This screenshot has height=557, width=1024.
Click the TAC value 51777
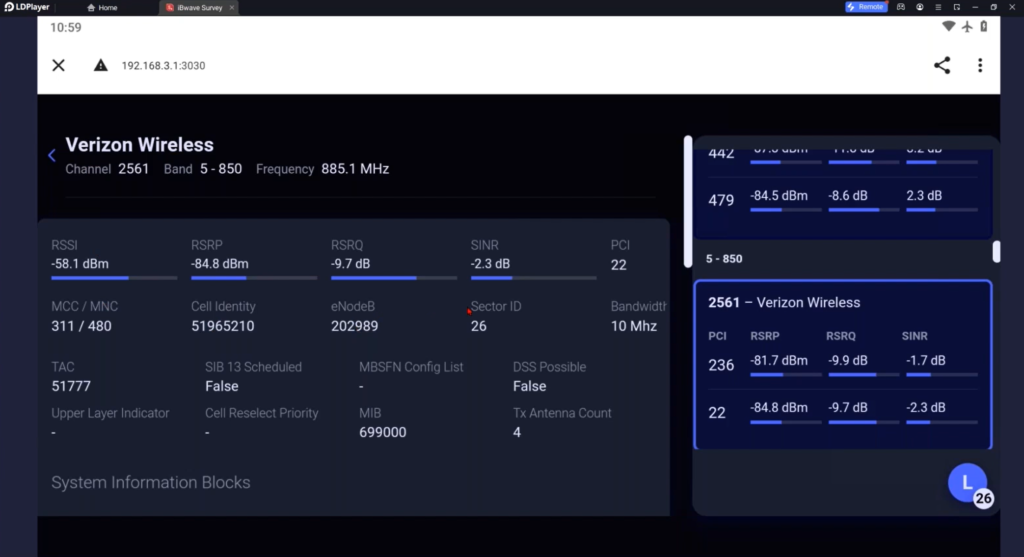tap(71, 386)
